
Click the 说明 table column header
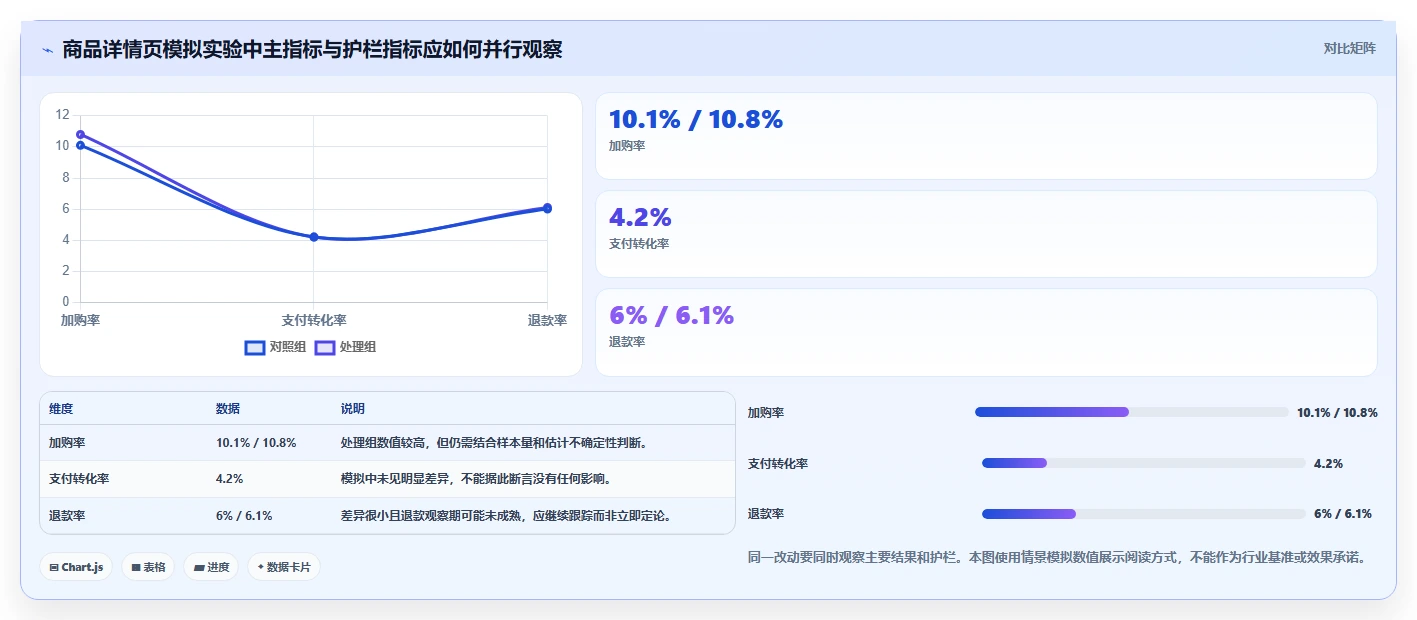[x=353, y=409]
